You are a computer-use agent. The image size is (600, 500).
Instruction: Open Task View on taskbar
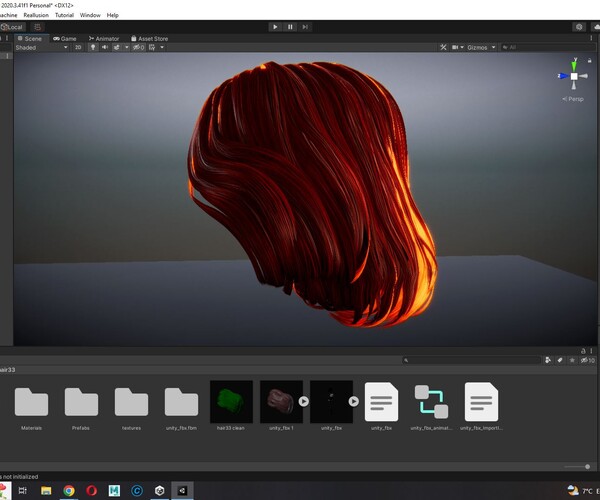[x=23, y=490]
